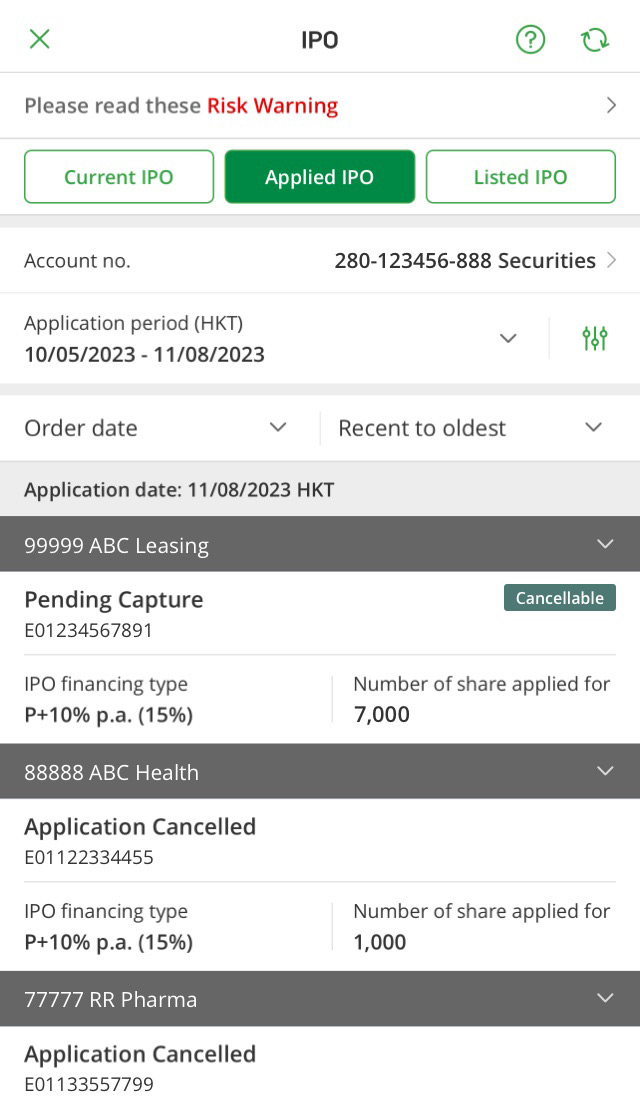Open Risk Warning details via right chevron
The height and width of the screenshot is (1100, 640).
coord(612,105)
